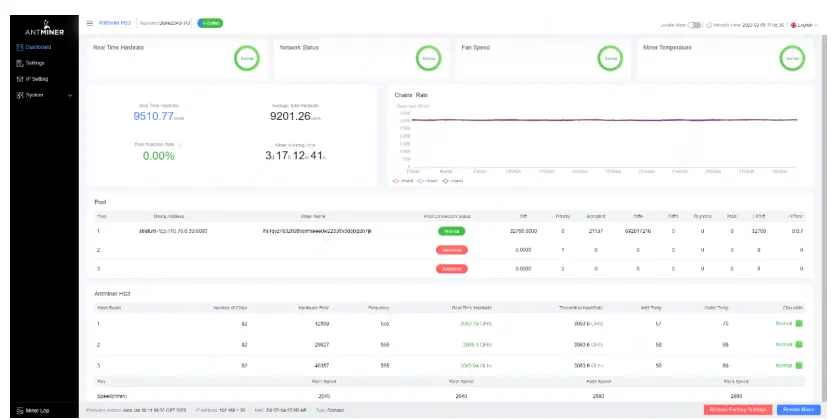The height and width of the screenshot is (420, 835).
Task: Toggle the chain0 legend series
Action: (403, 181)
